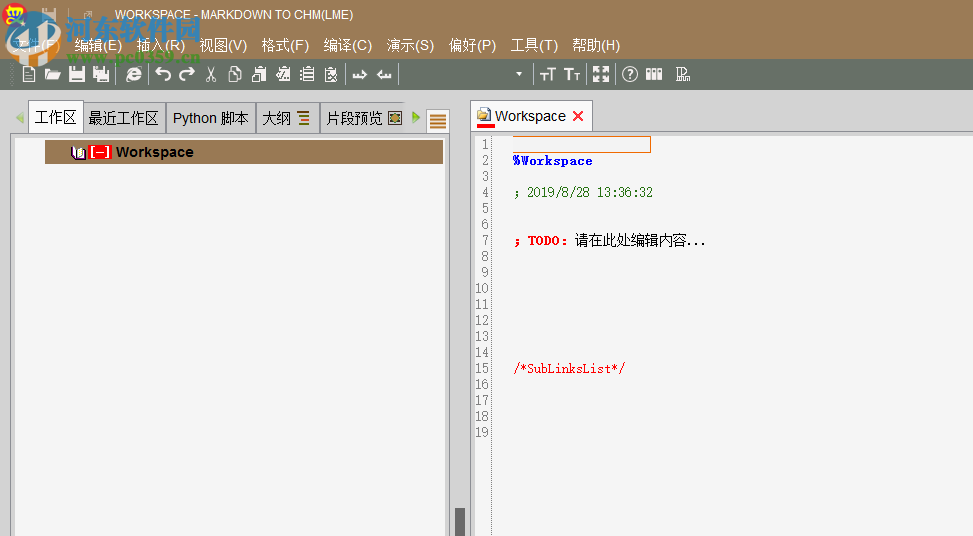Switch to the 片段预览 tab

tap(364, 118)
